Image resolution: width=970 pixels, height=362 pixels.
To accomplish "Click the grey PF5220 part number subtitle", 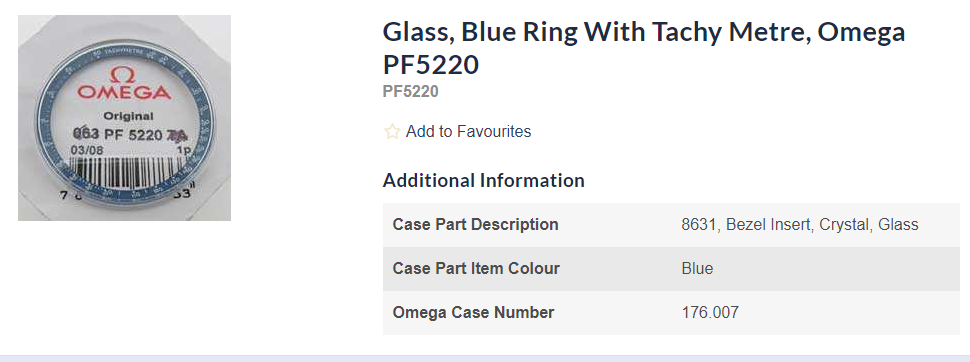I will 410,92.
